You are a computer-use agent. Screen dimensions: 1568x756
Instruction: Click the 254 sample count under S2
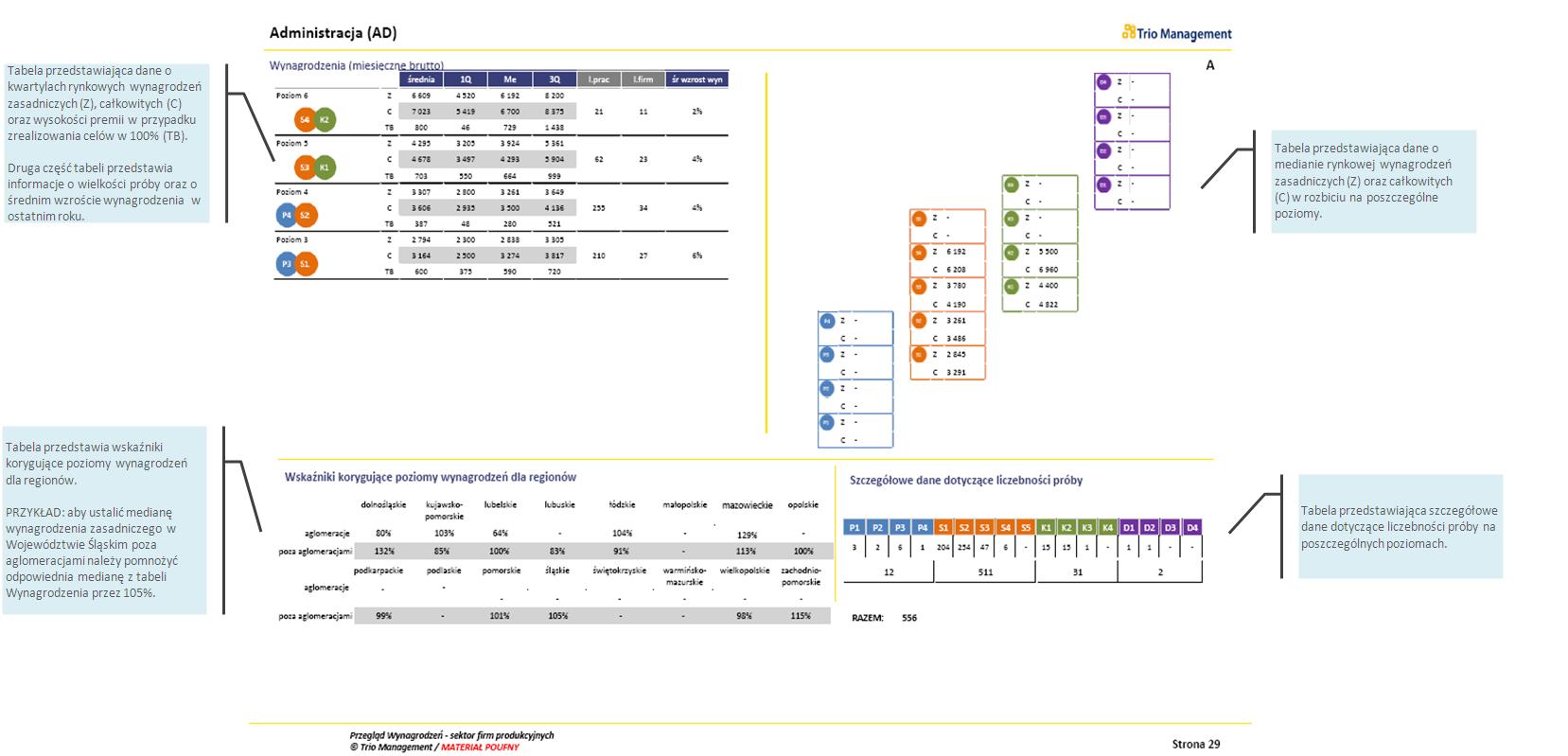pyautogui.click(x=964, y=547)
